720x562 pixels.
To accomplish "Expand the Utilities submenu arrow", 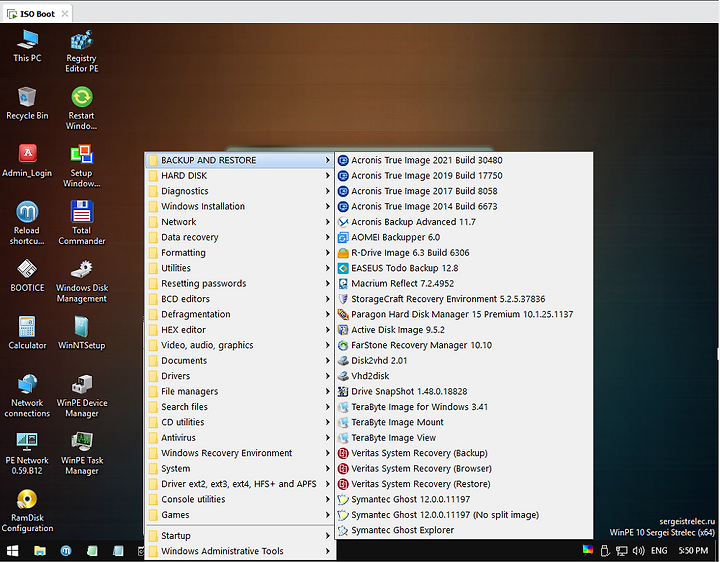I will pos(327,268).
